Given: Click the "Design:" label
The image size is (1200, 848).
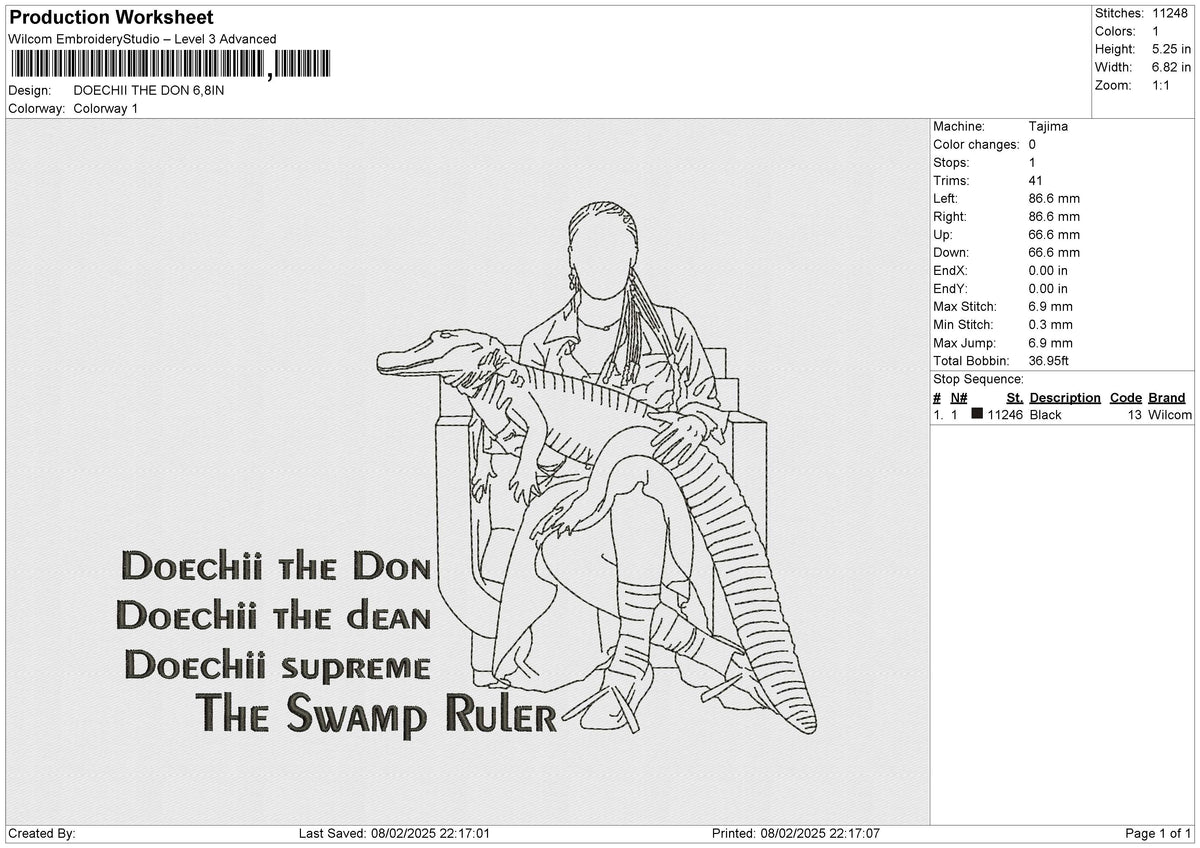Looking at the screenshot, I should click(30, 90).
